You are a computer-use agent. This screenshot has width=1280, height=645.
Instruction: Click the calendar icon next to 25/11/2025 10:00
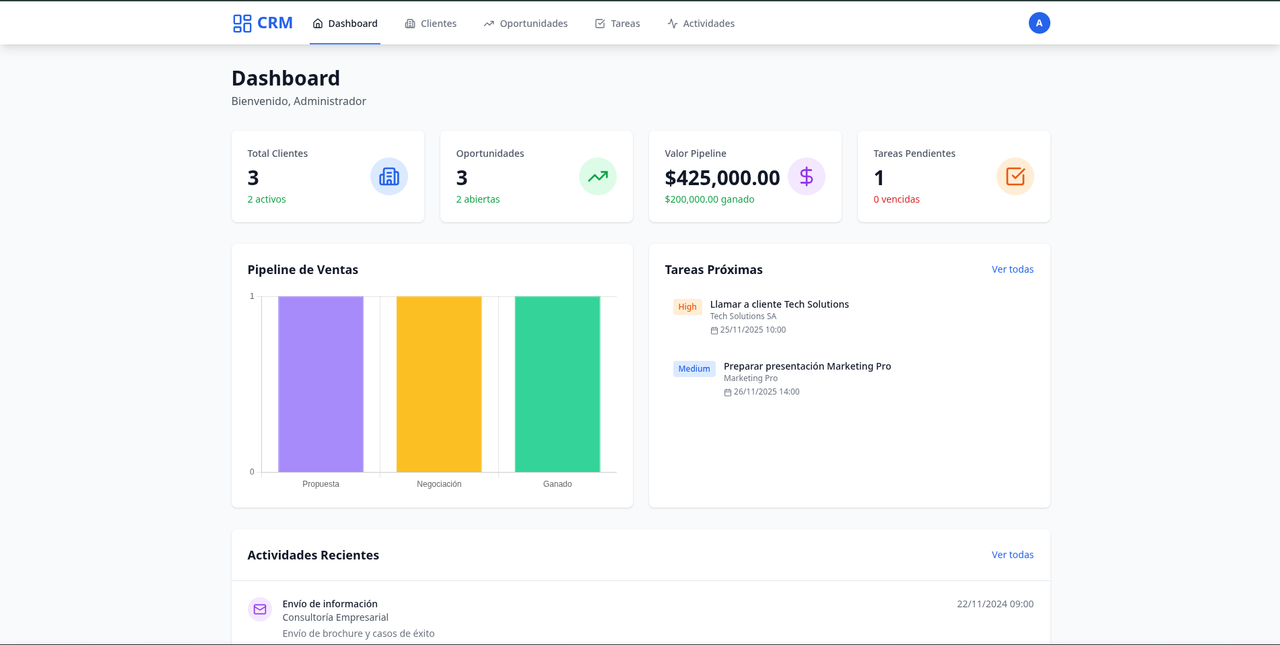[714, 330]
